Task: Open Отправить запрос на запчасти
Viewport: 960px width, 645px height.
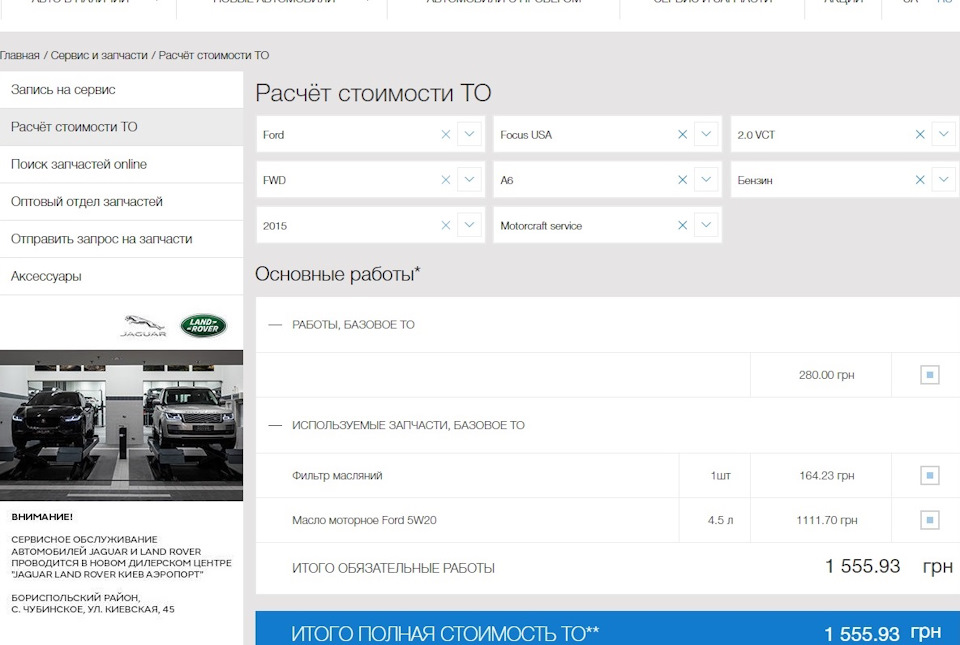Action: (121, 239)
